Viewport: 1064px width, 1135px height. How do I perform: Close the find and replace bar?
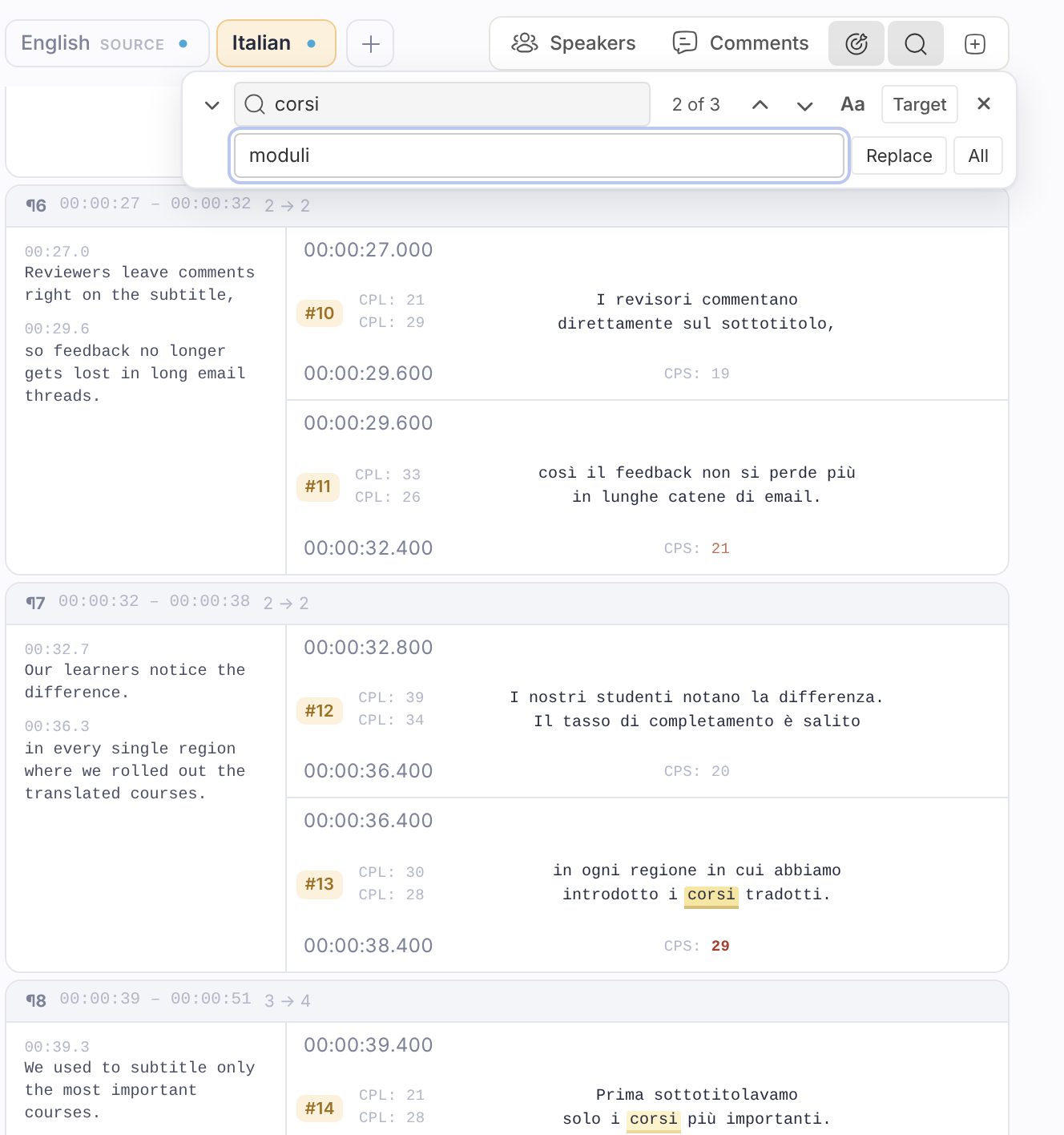985,103
